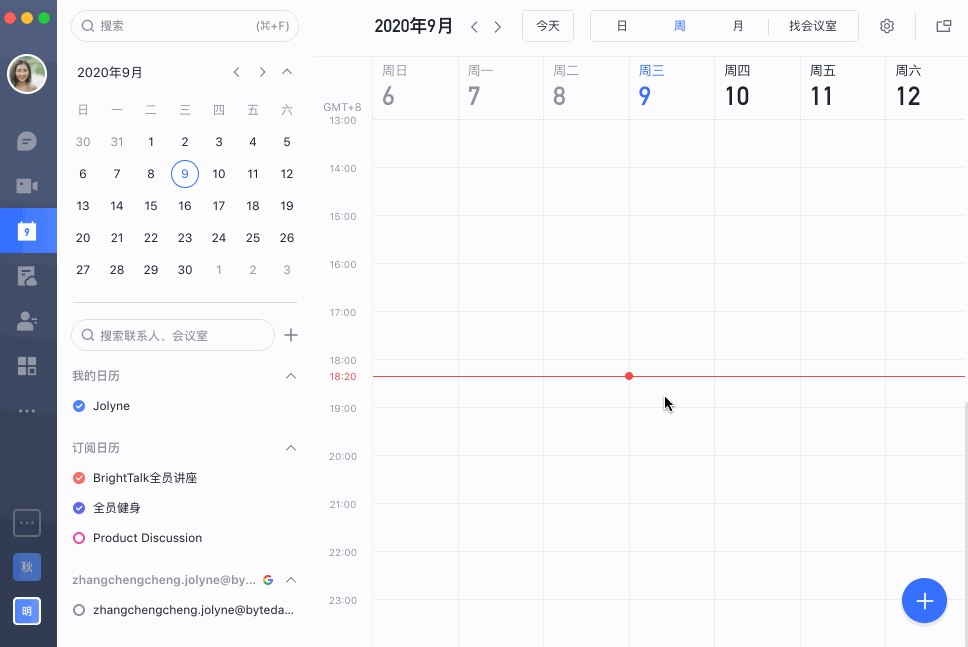Open the Messages chat icon in sidebar
Screen dimensions: 968x647
(x=27, y=141)
